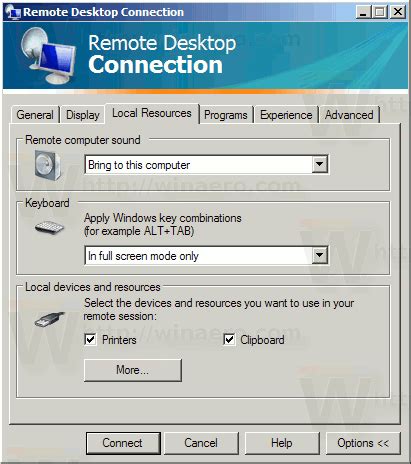Close the Remote Desktop Connection window
Screen dimensions: 411x464
tap(398, 12)
